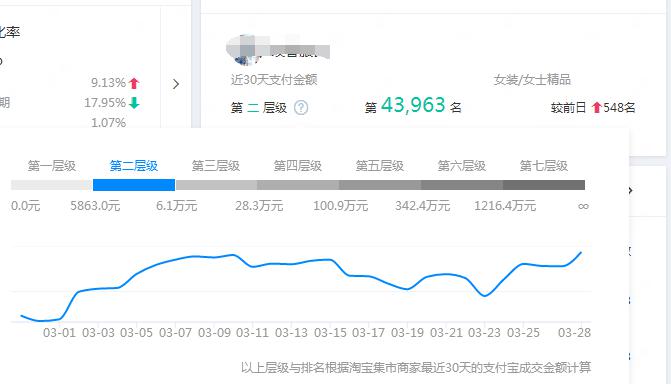
Task: Click the darkest gray tier bar segment
Action: (x=544, y=185)
